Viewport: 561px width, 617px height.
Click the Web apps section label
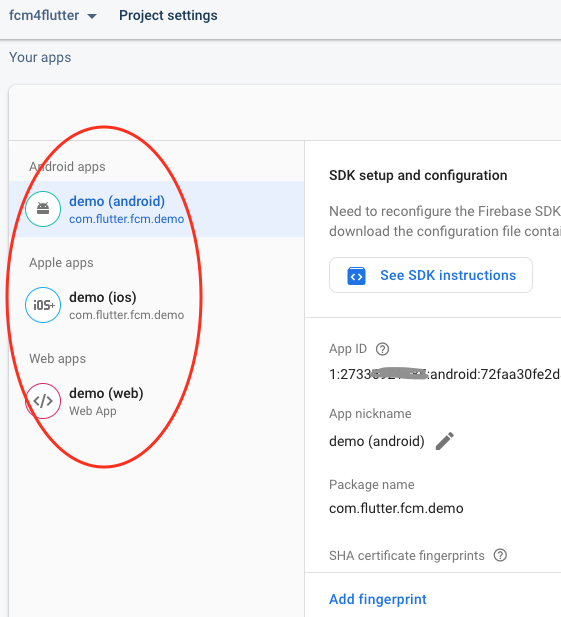click(57, 358)
